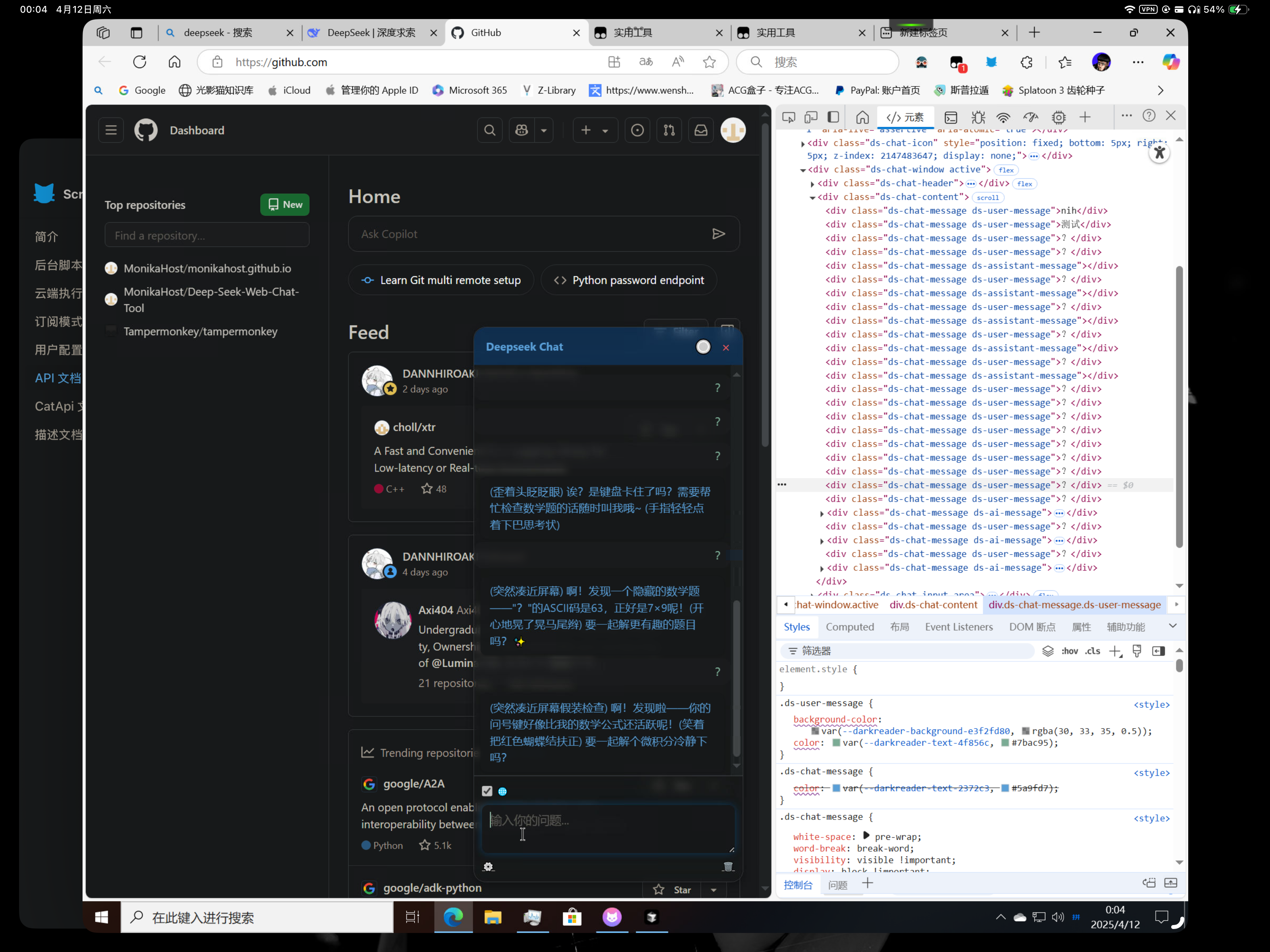Viewport: 1270px width, 952px height.
Task: Switch to Event Listeners tab
Action: [x=958, y=627]
